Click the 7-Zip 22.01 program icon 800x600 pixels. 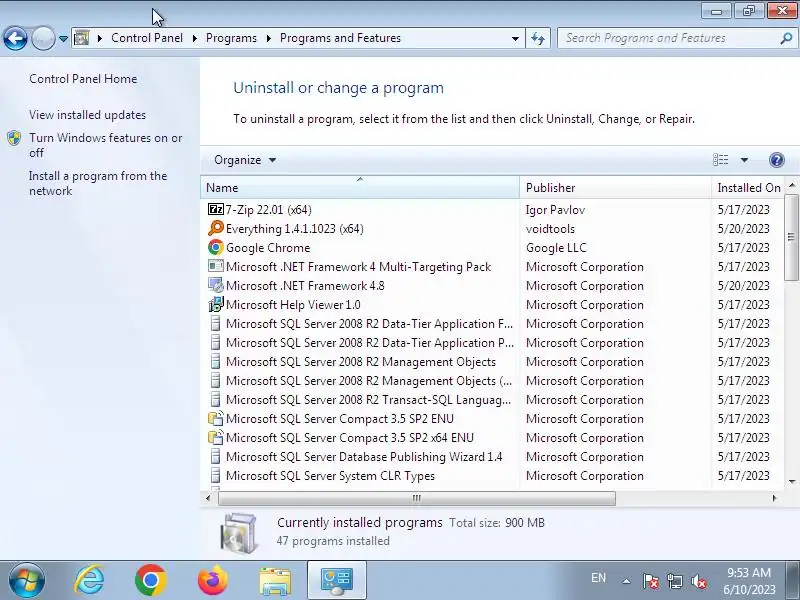216,210
